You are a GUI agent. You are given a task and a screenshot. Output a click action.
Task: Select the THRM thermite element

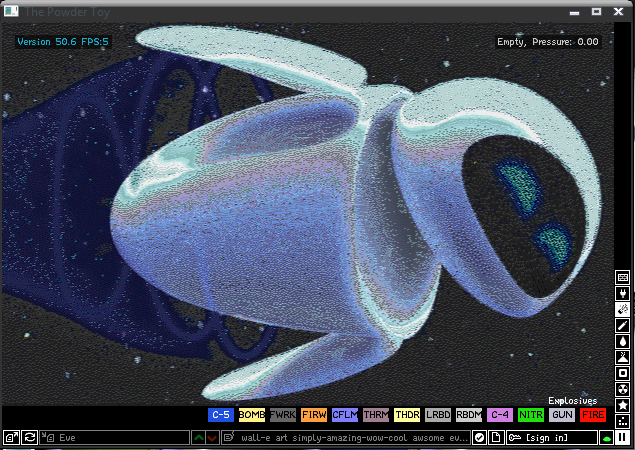click(376, 415)
